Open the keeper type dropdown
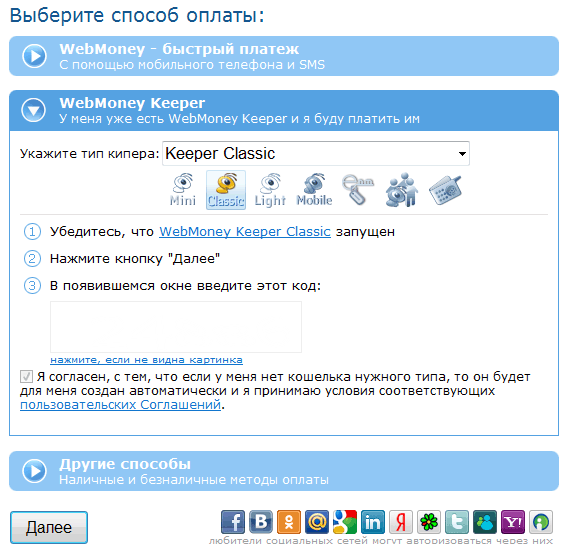 pos(316,154)
